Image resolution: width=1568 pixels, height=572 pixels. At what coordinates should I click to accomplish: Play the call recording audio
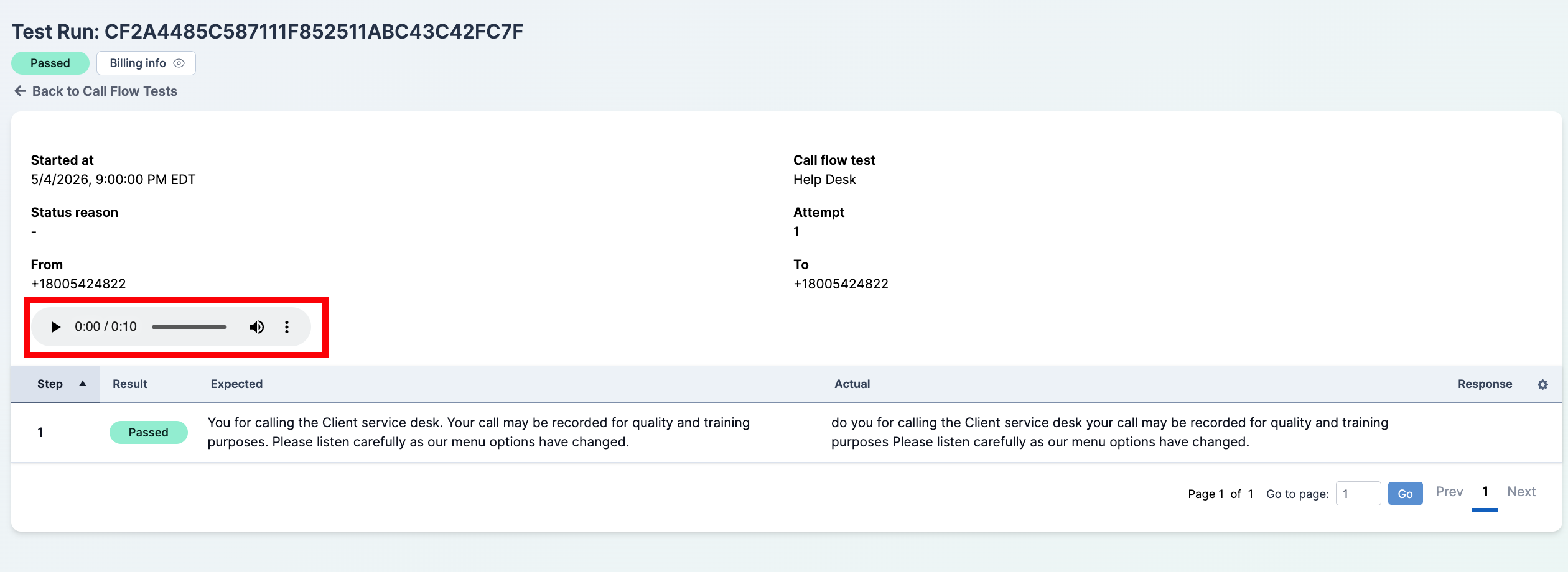pos(56,327)
